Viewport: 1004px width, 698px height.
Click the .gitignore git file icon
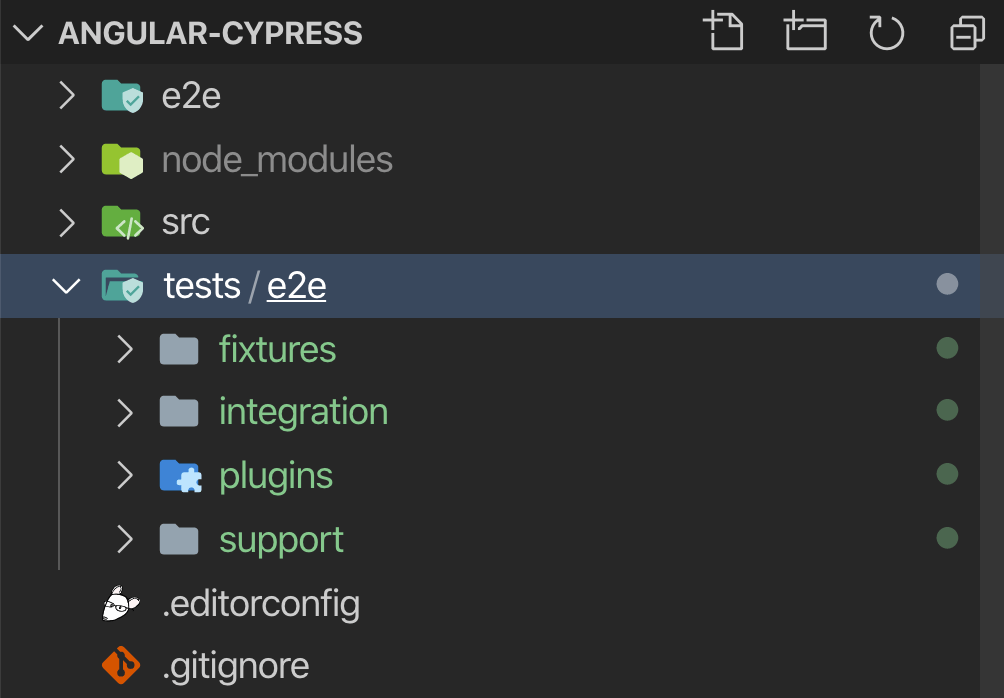pyautogui.click(x=122, y=665)
